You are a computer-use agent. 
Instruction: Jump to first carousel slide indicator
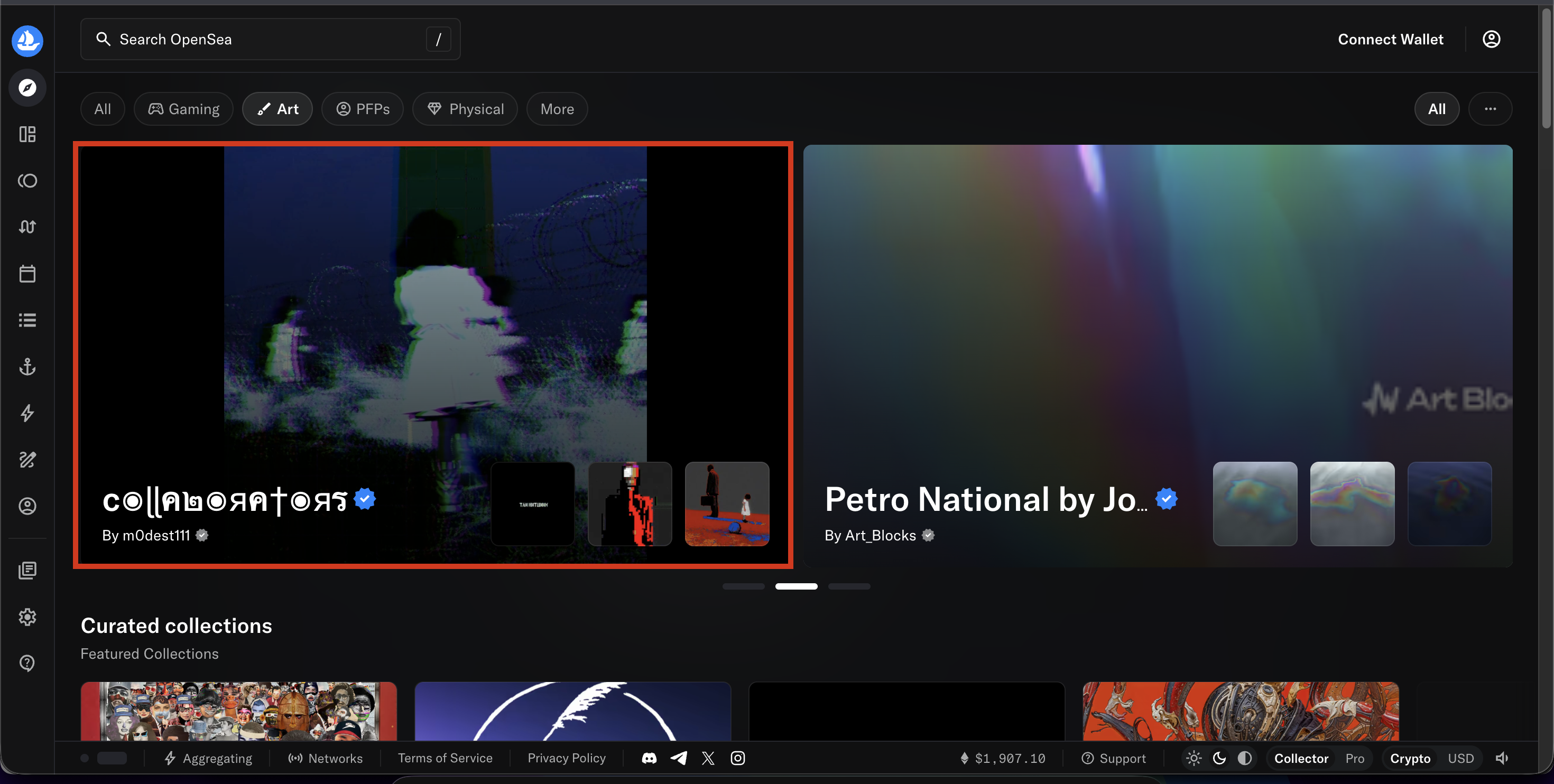point(743,586)
